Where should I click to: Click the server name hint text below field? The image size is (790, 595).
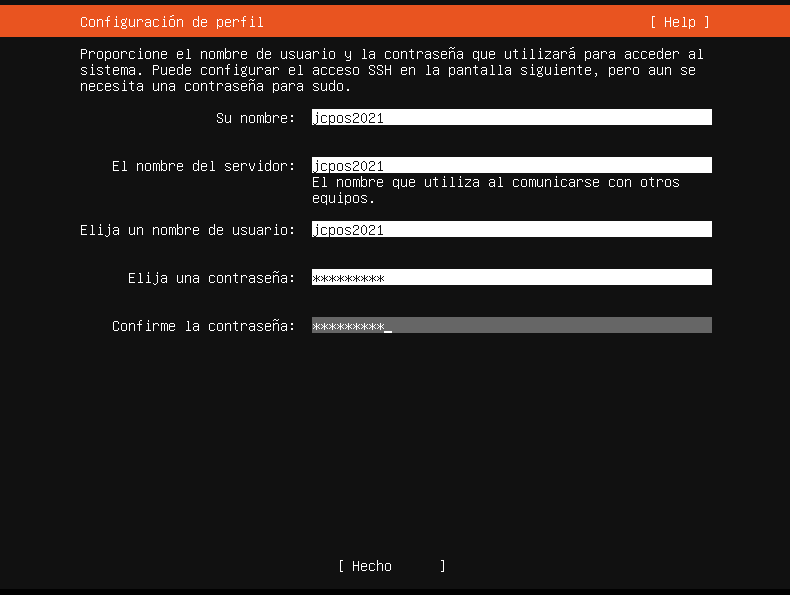[x=495, y=190]
